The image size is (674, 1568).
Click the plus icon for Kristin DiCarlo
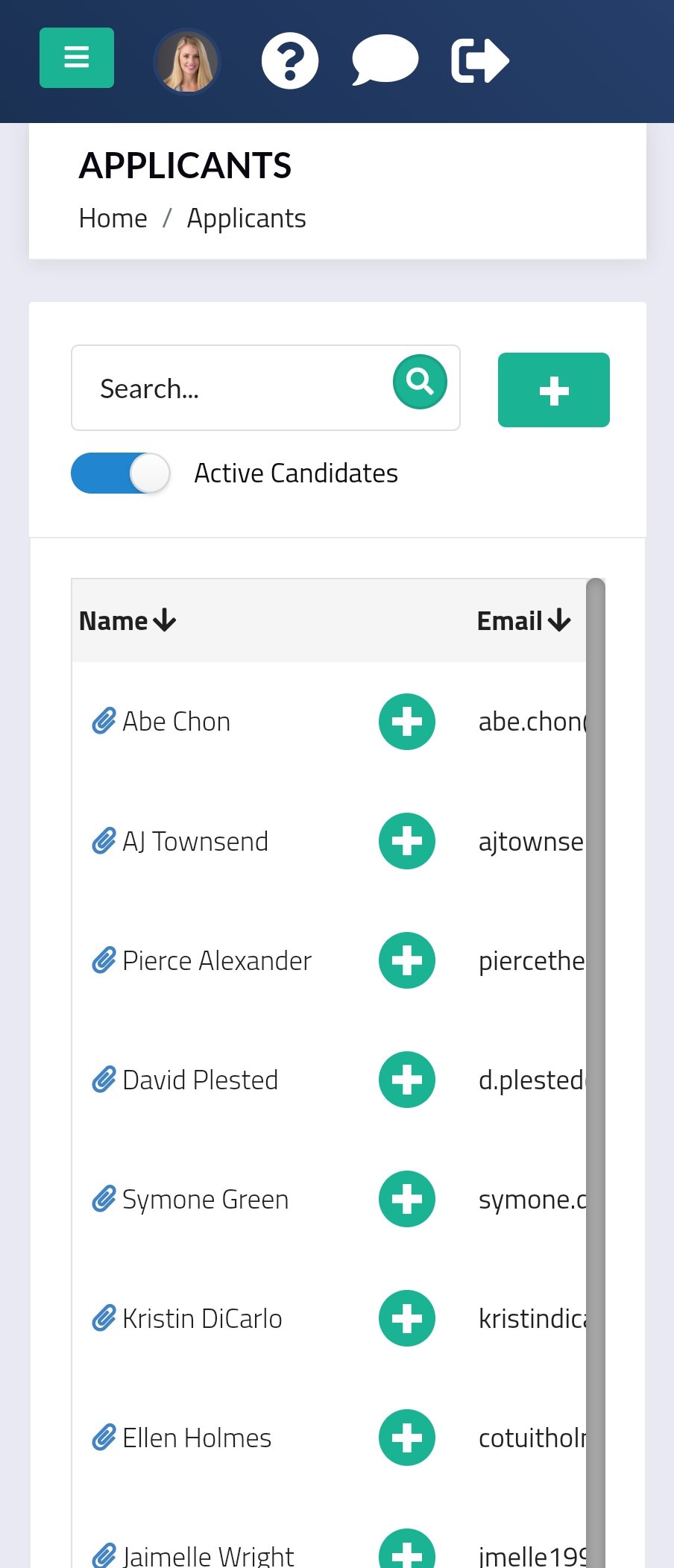[x=407, y=1318]
